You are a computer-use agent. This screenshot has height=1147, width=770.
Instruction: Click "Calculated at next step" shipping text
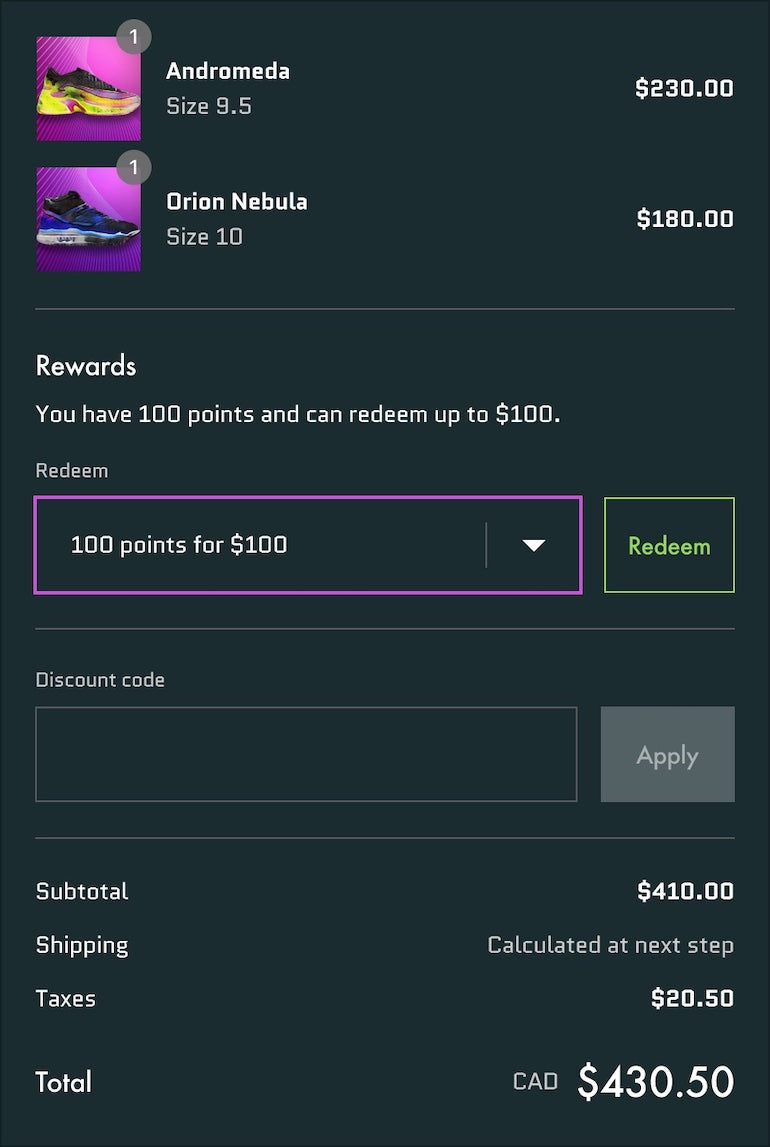coord(610,945)
